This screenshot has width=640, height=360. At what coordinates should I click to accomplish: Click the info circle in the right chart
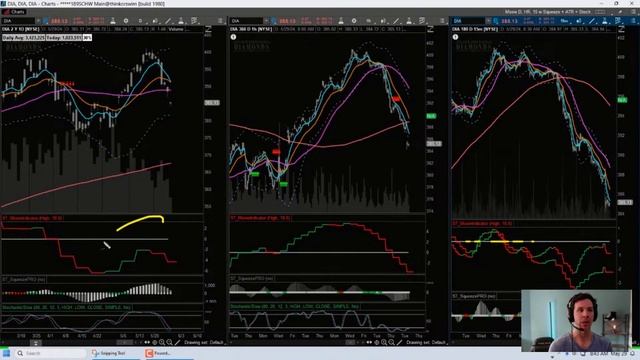click(x=455, y=37)
